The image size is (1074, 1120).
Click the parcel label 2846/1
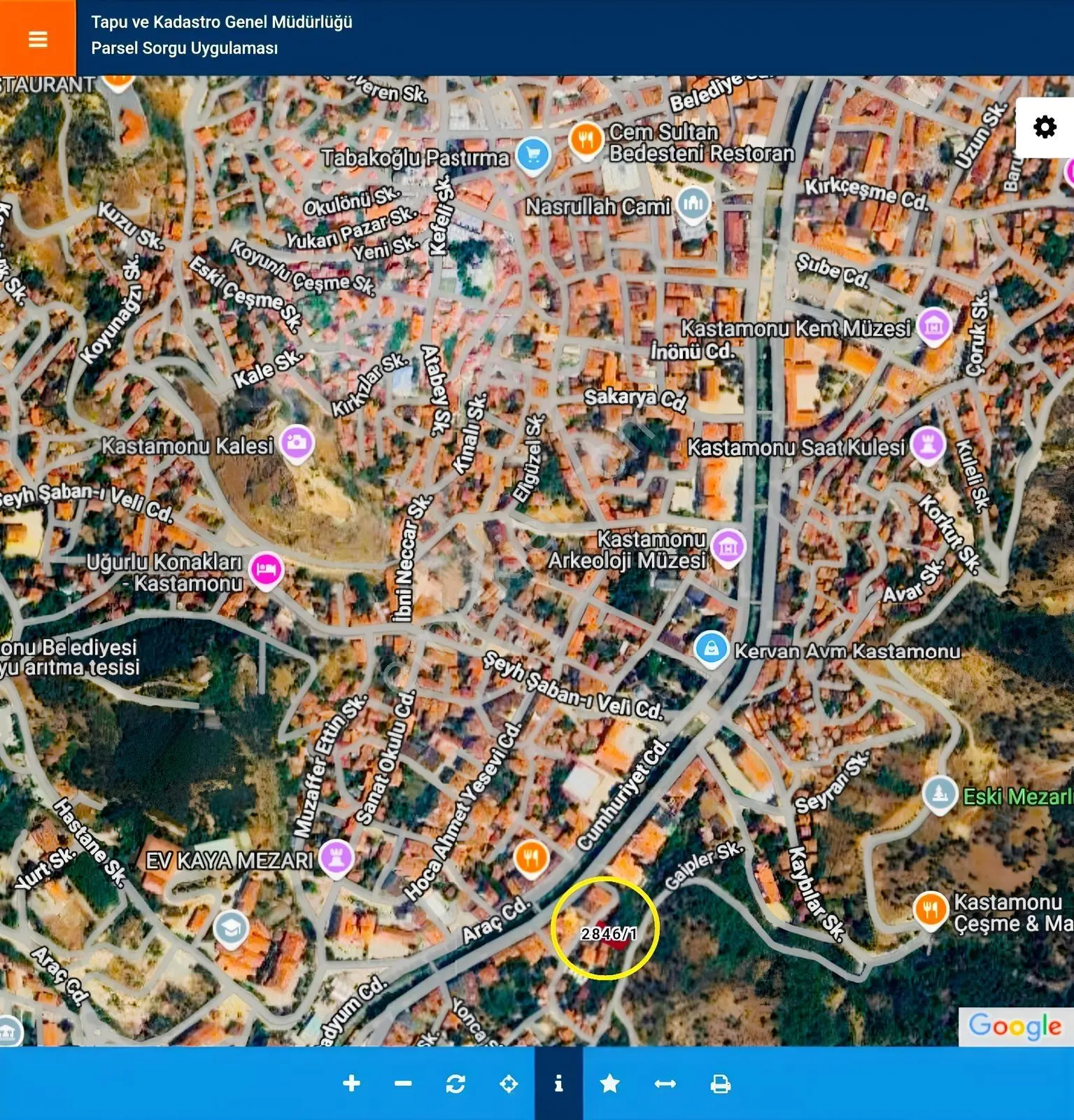click(x=609, y=934)
